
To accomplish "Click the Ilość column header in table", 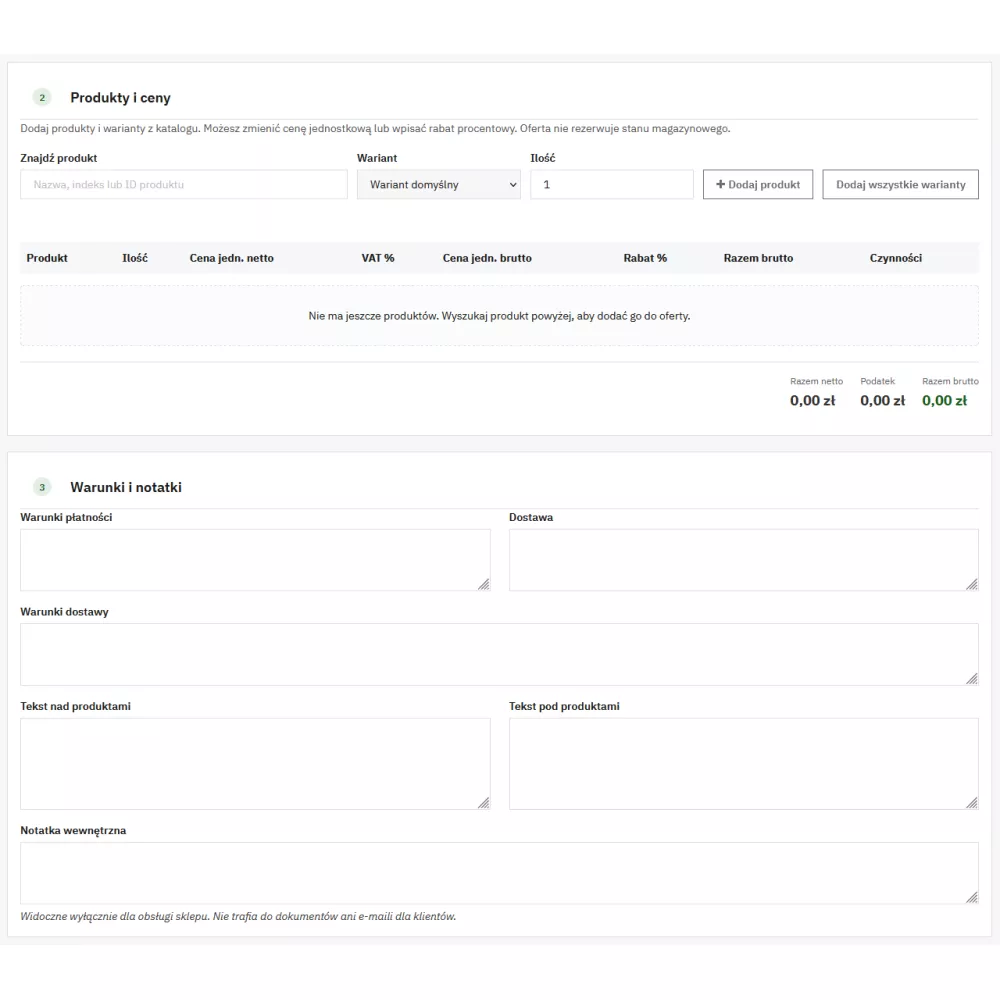I will click(x=135, y=258).
